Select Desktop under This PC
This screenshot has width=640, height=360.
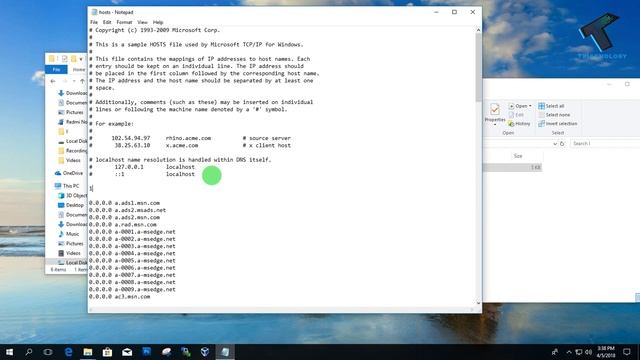(x=71, y=205)
